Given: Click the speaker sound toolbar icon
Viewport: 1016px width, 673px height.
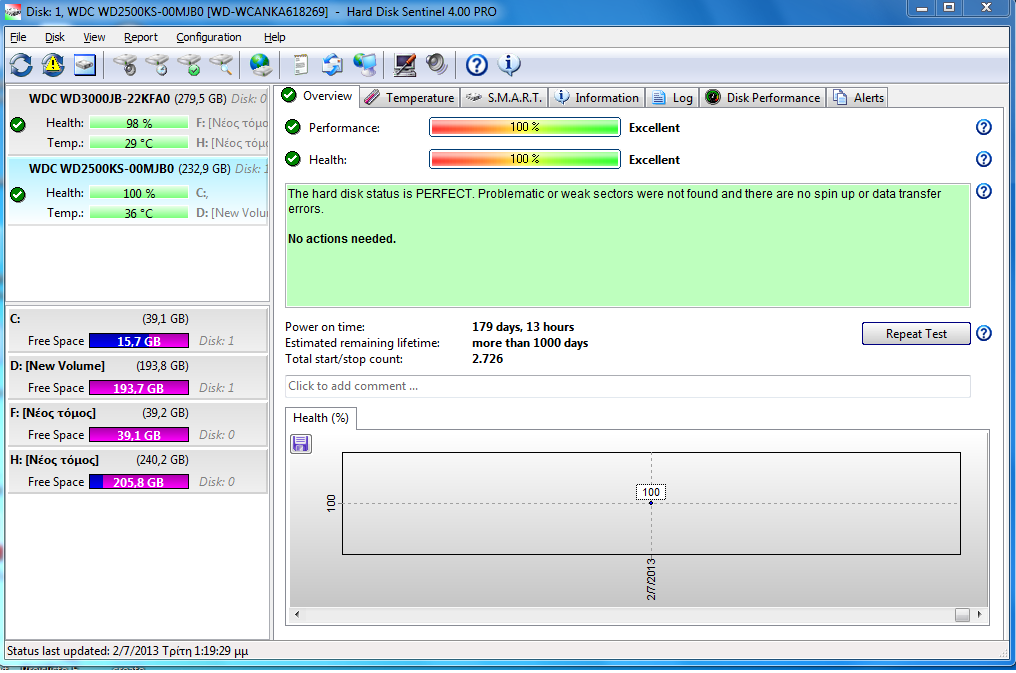Looking at the screenshot, I should point(437,64).
